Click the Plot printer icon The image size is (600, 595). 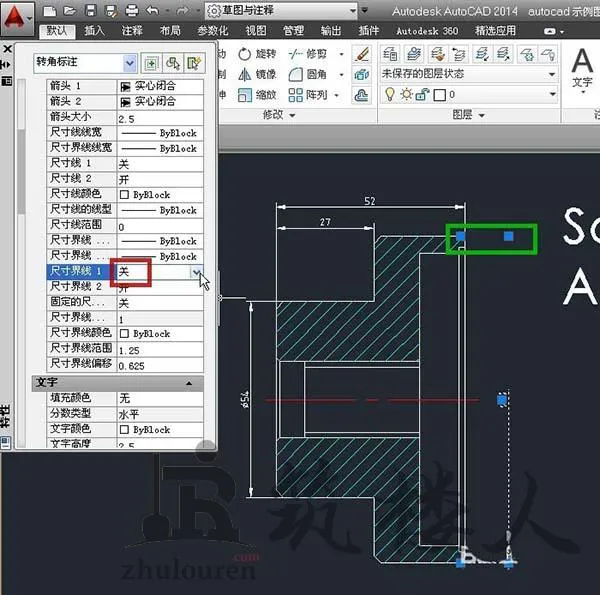[x=132, y=11]
